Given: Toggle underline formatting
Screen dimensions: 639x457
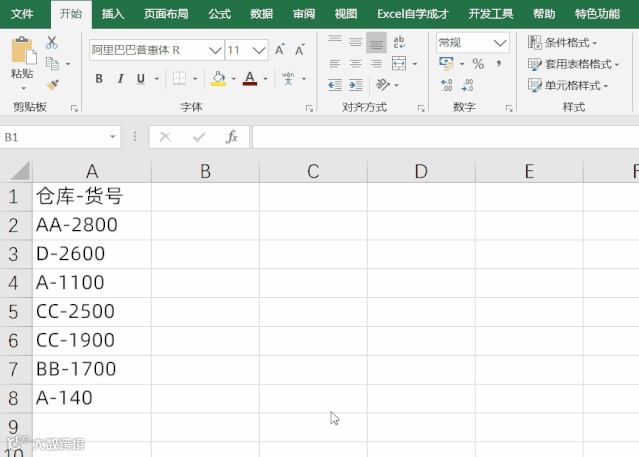Looking at the screenshot, I should pyautogui.click(x=141, y=78).
